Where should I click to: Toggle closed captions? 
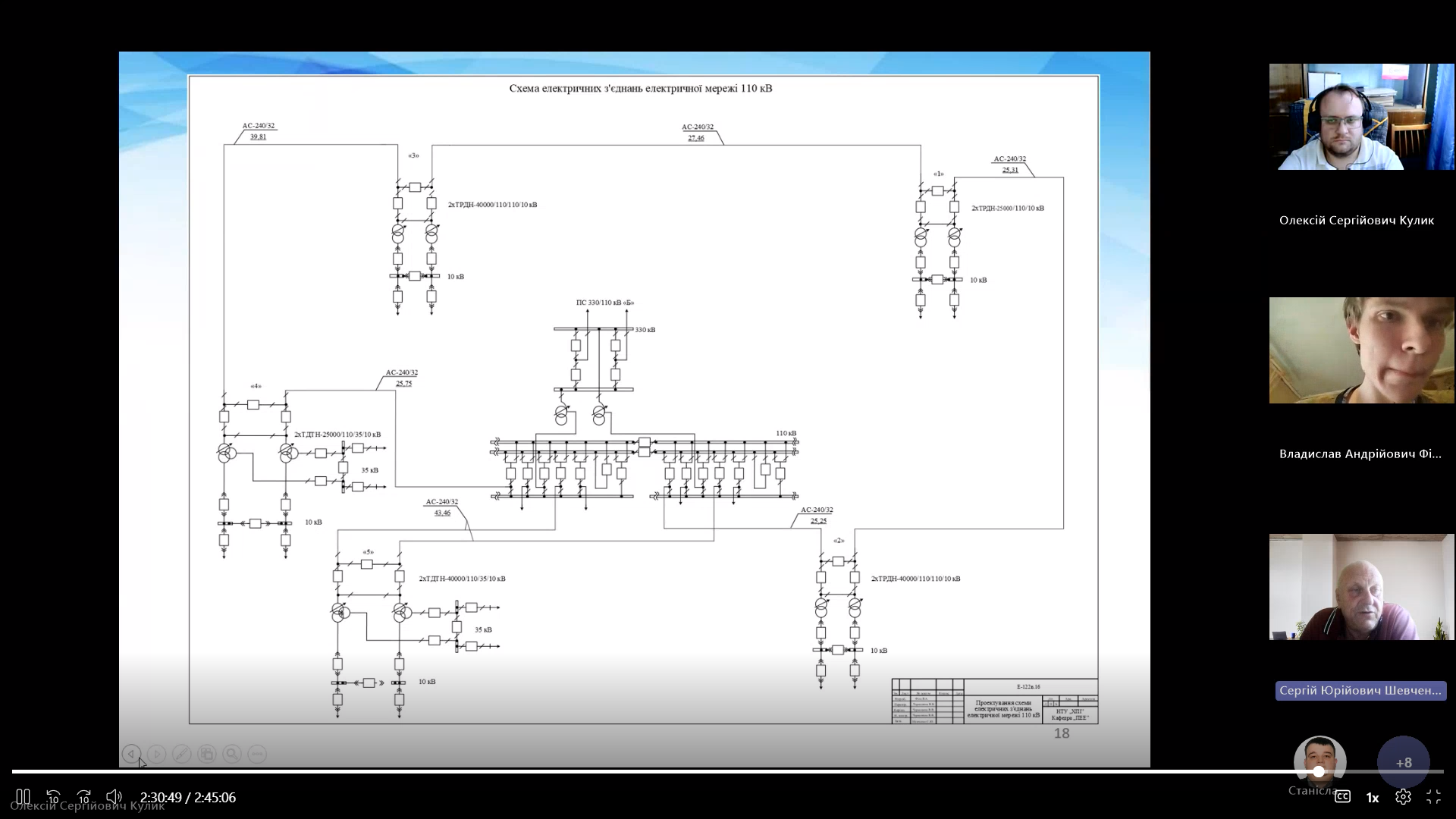coord(1342,797)
